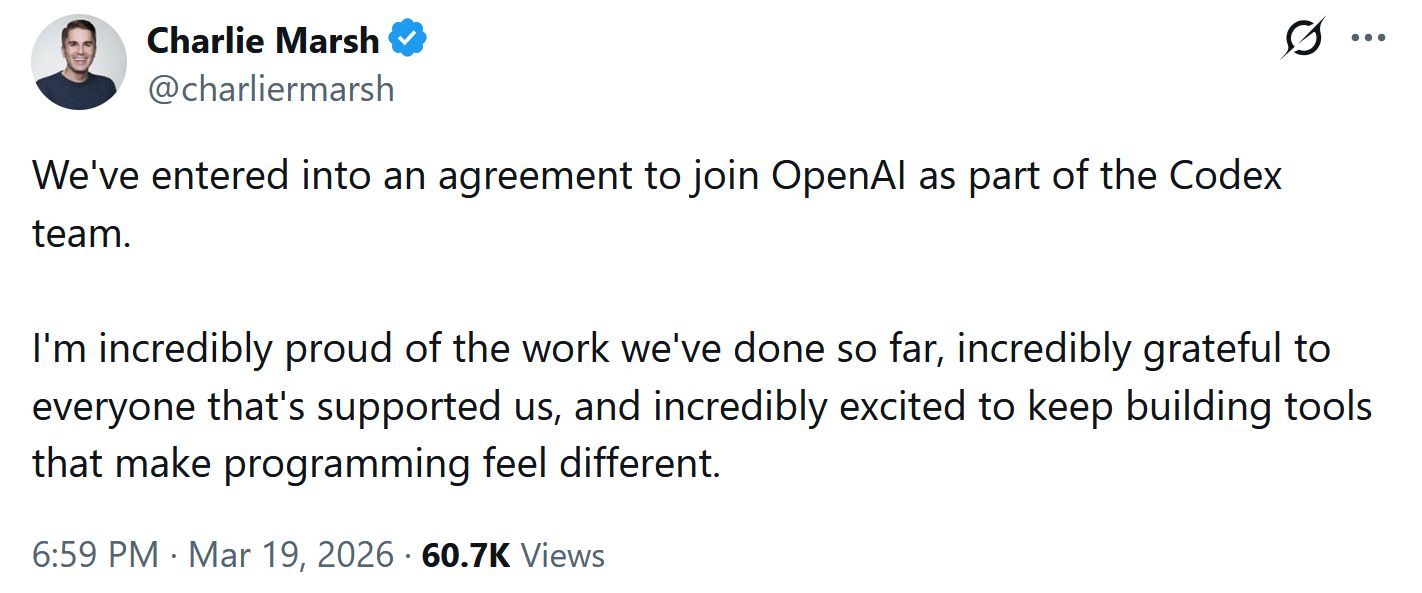Click Charlie Marsh's profile avatar photo

(x=79, y=62)
